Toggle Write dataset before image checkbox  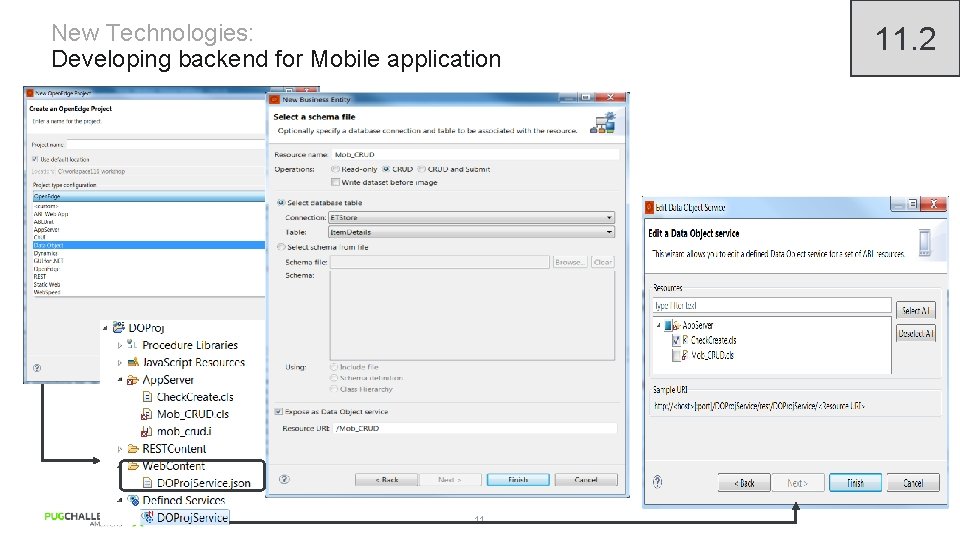point(335,182)
